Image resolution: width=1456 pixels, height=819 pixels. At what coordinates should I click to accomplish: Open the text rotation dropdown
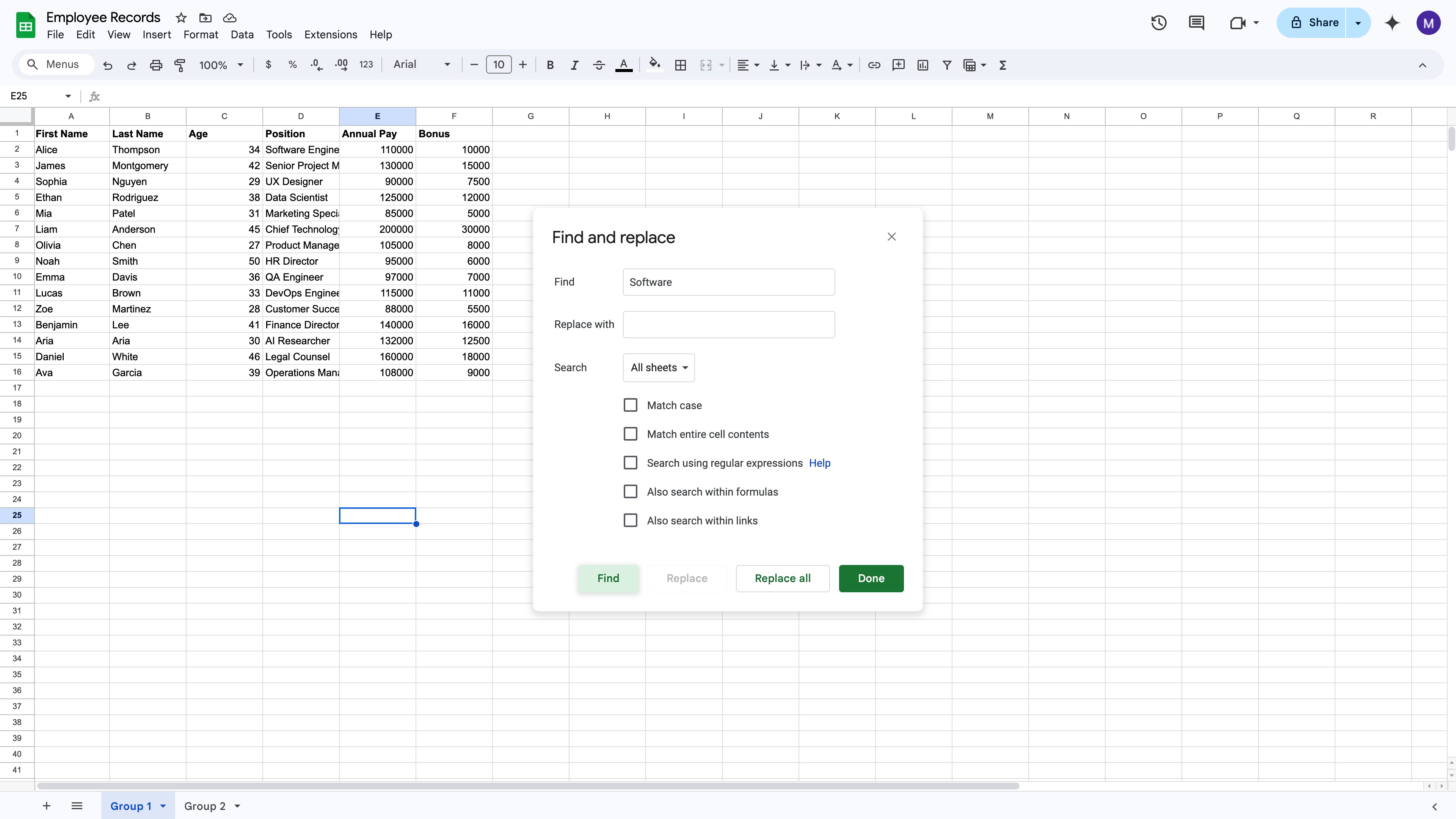point(842,65)
